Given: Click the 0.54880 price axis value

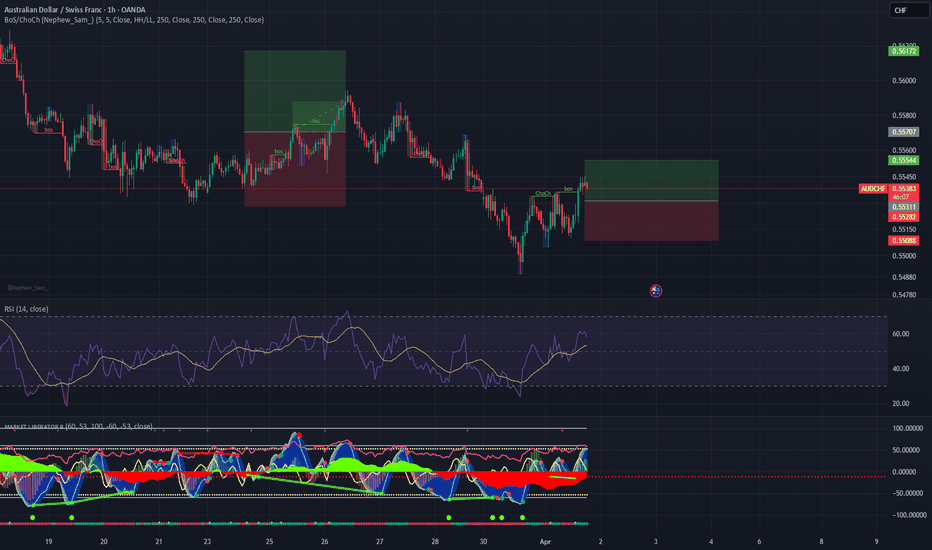Looking at the screenshot, I should (x=904, y=277).
